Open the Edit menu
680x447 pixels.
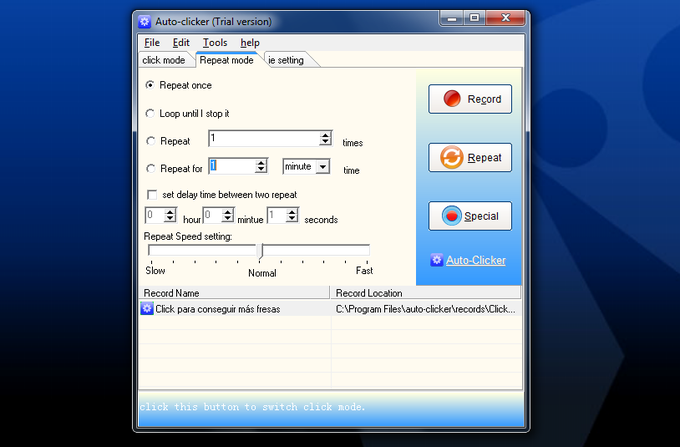pyautogui.click(x=181, y=42)
